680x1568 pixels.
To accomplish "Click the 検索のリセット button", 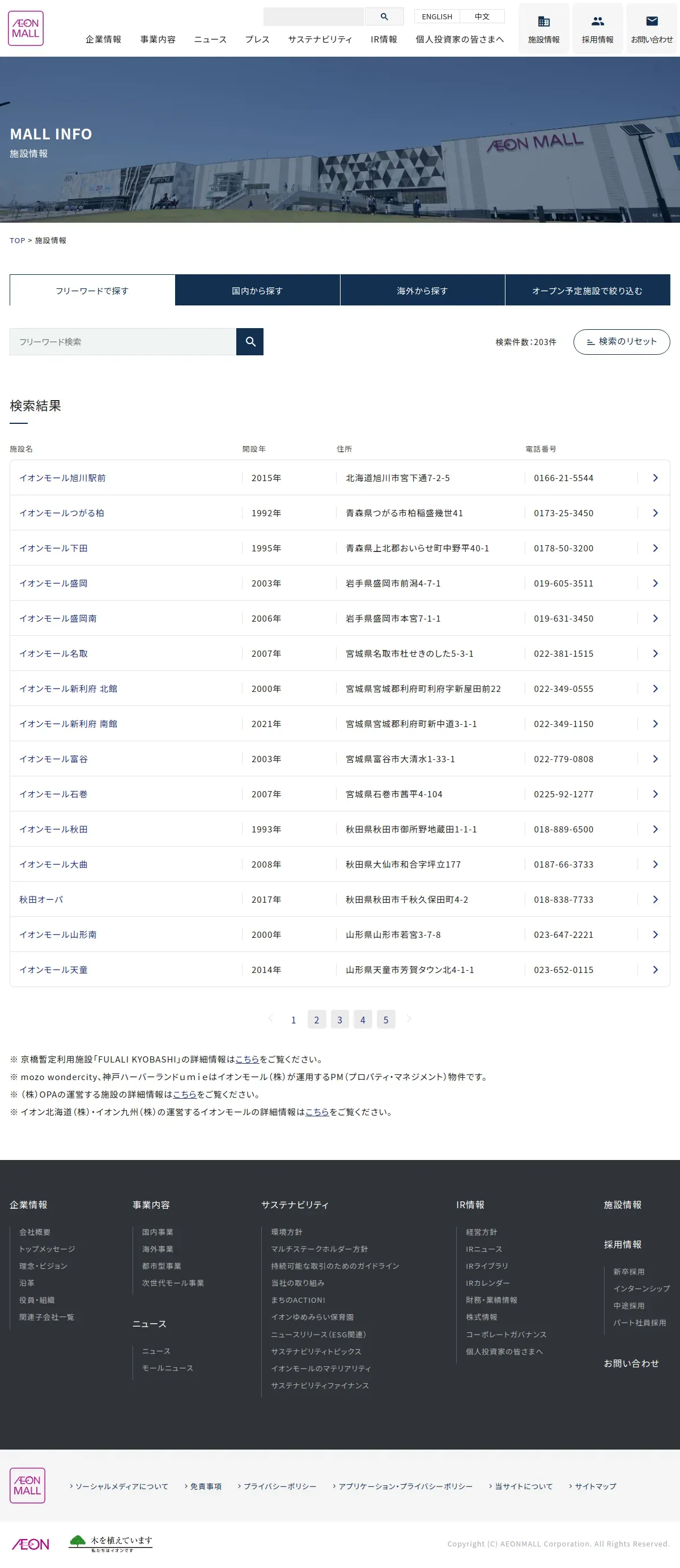I will point(622,342).
